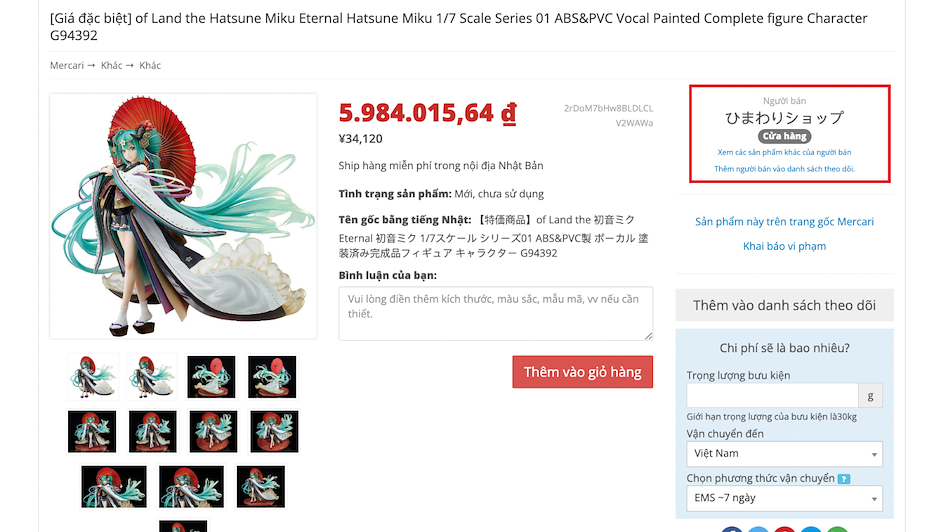Click the large main product image

point(183,216)
